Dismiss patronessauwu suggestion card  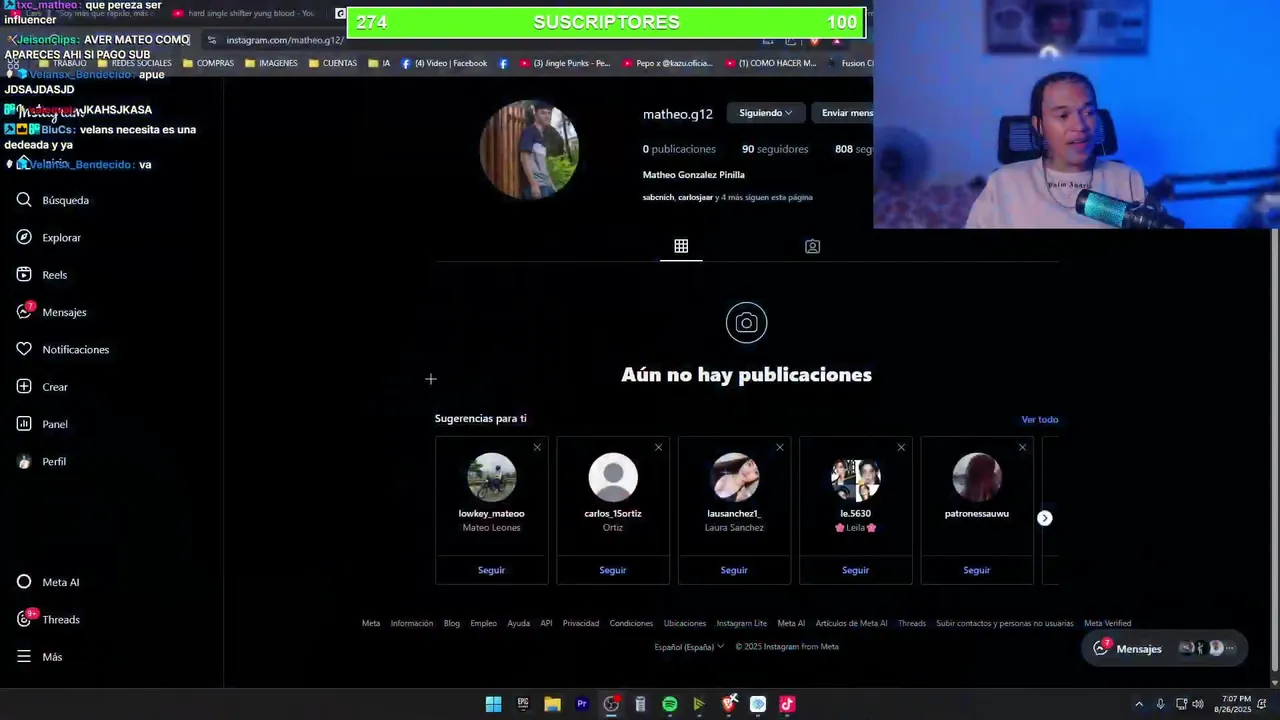[1022, 447]
